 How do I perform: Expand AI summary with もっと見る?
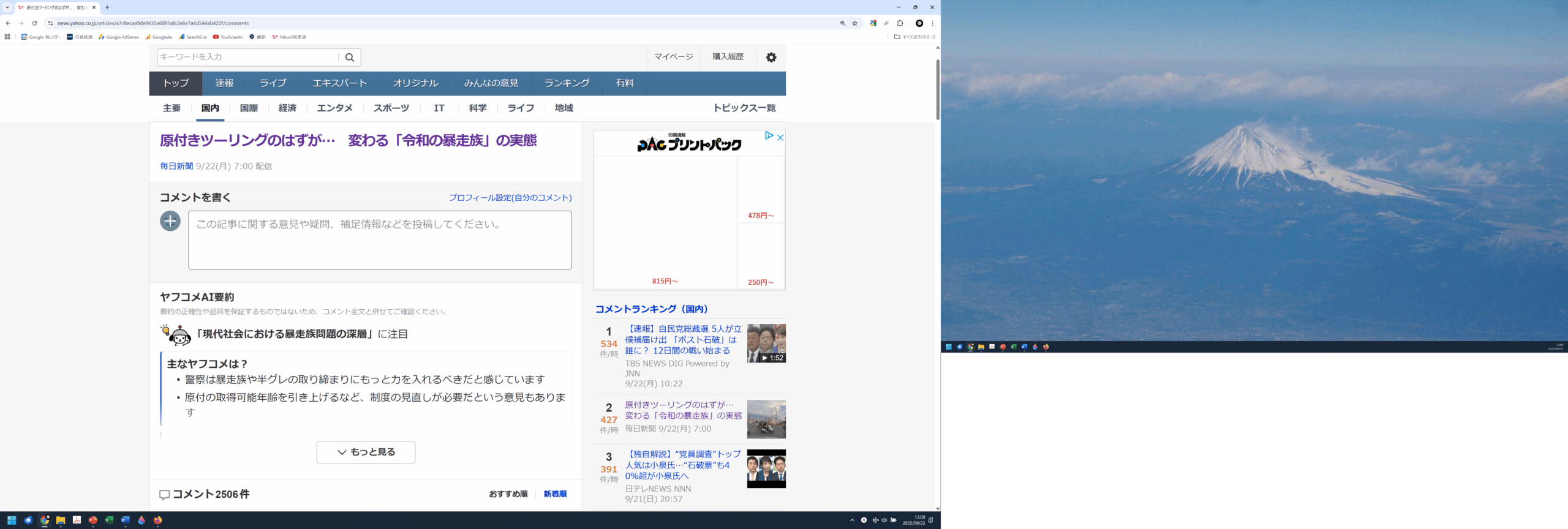click(x=366, y=452)
